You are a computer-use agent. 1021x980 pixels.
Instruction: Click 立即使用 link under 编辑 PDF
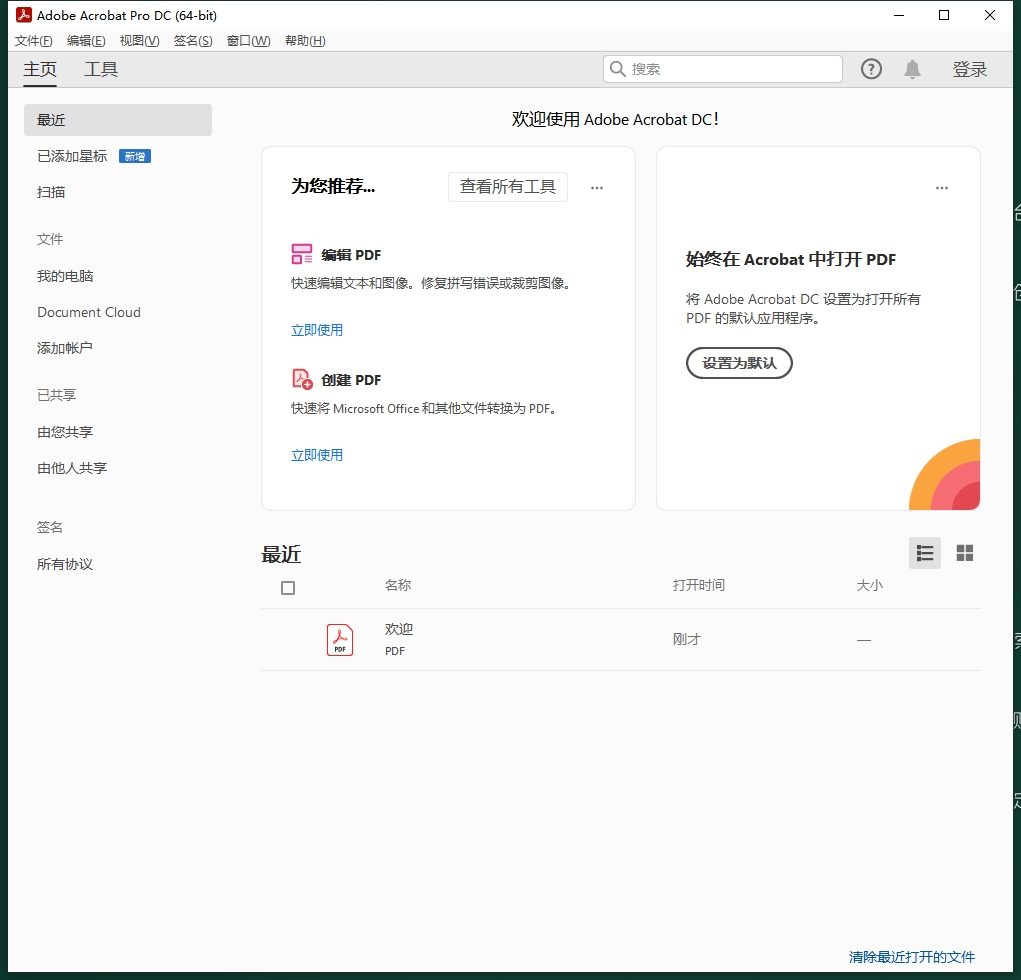317,330
